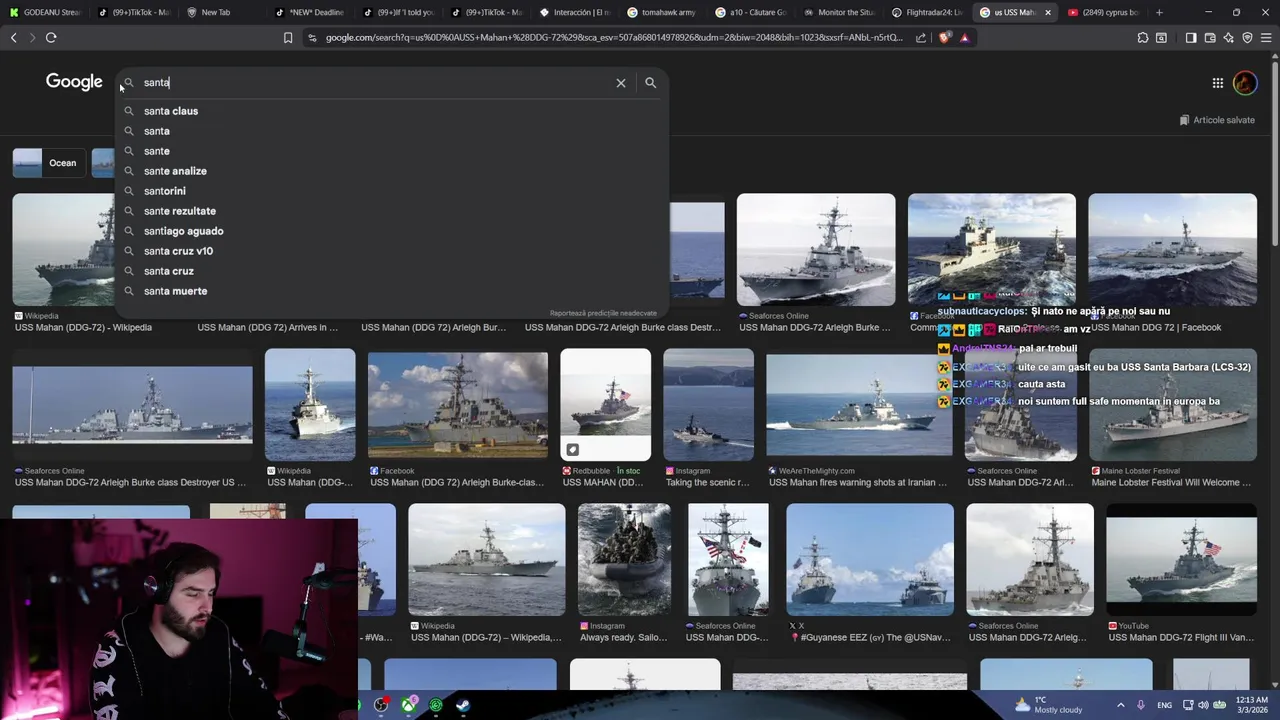The height and width of the screenshot is (720, 1280).
Task: Close the 'us USS Mahan' tab
Action: click(1048, 12)
